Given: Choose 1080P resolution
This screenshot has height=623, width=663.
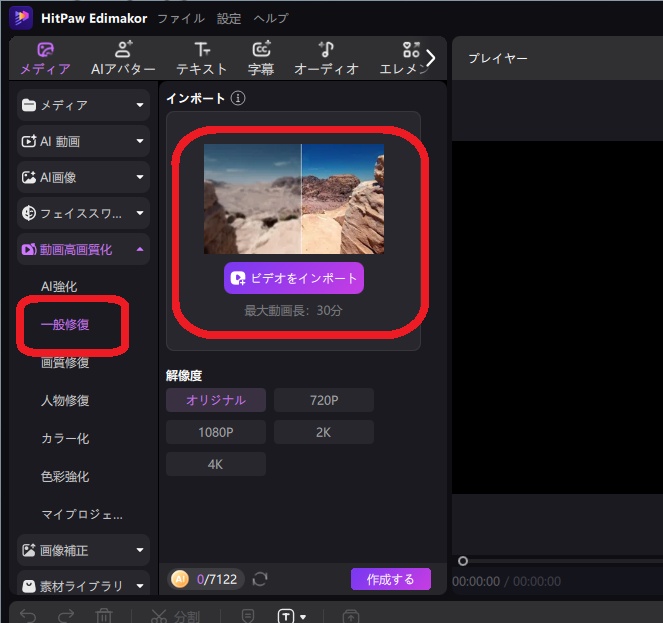Looking at the screenshot, I should [216, 432].
